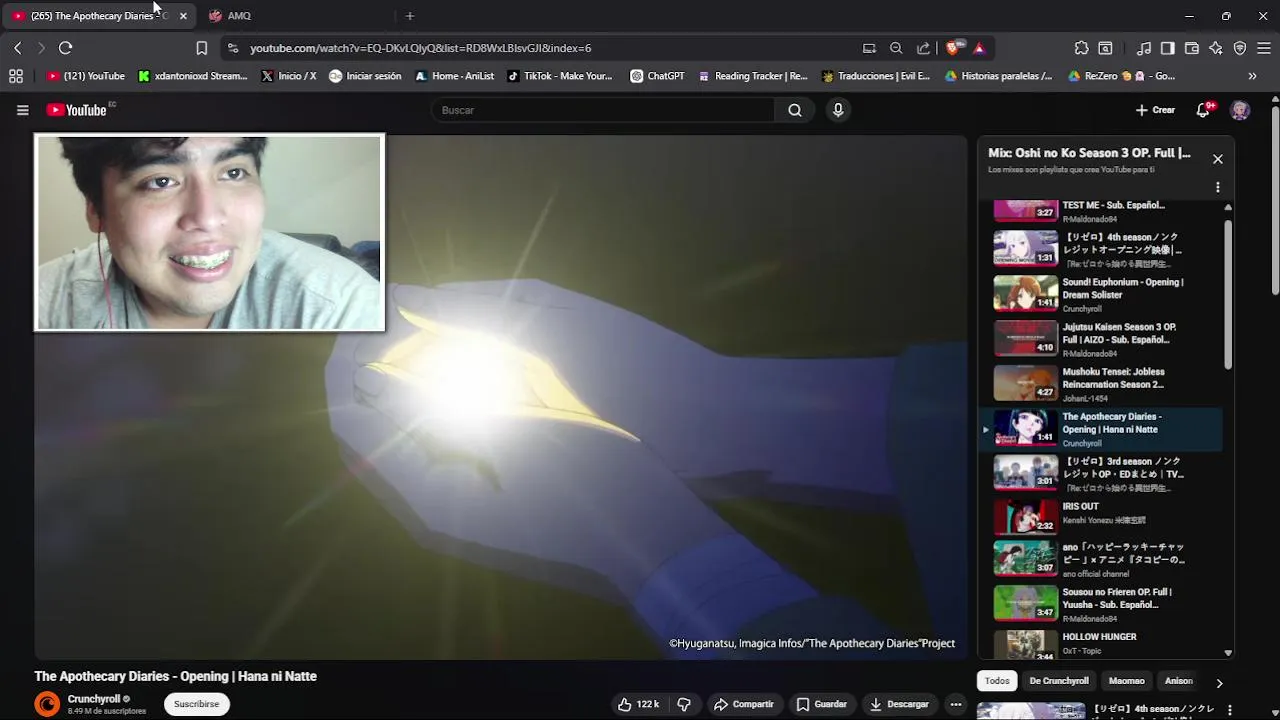Open Brave Wallet icon
The height and width of the screenshot is (720, 1280).
click(x=1192, y=48)
